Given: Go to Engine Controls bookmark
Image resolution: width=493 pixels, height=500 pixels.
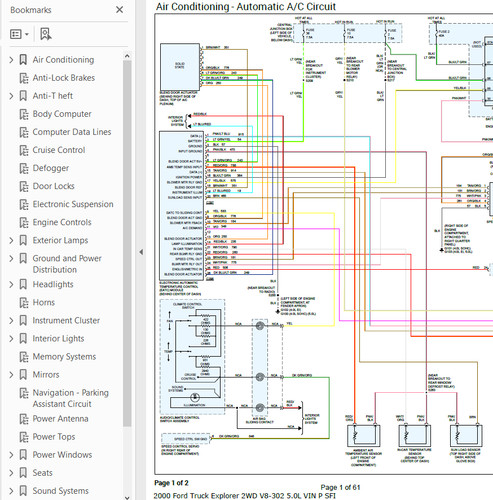Looking at the screenshot, I should 62,222.
